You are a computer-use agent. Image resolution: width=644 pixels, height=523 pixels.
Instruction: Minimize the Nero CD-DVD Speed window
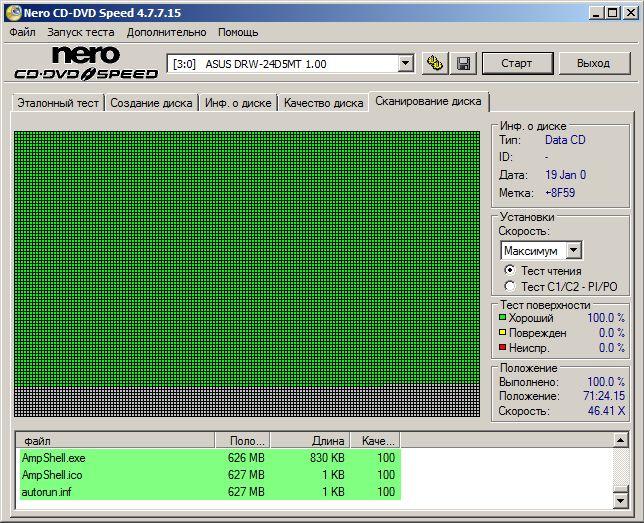click(596, 13)
